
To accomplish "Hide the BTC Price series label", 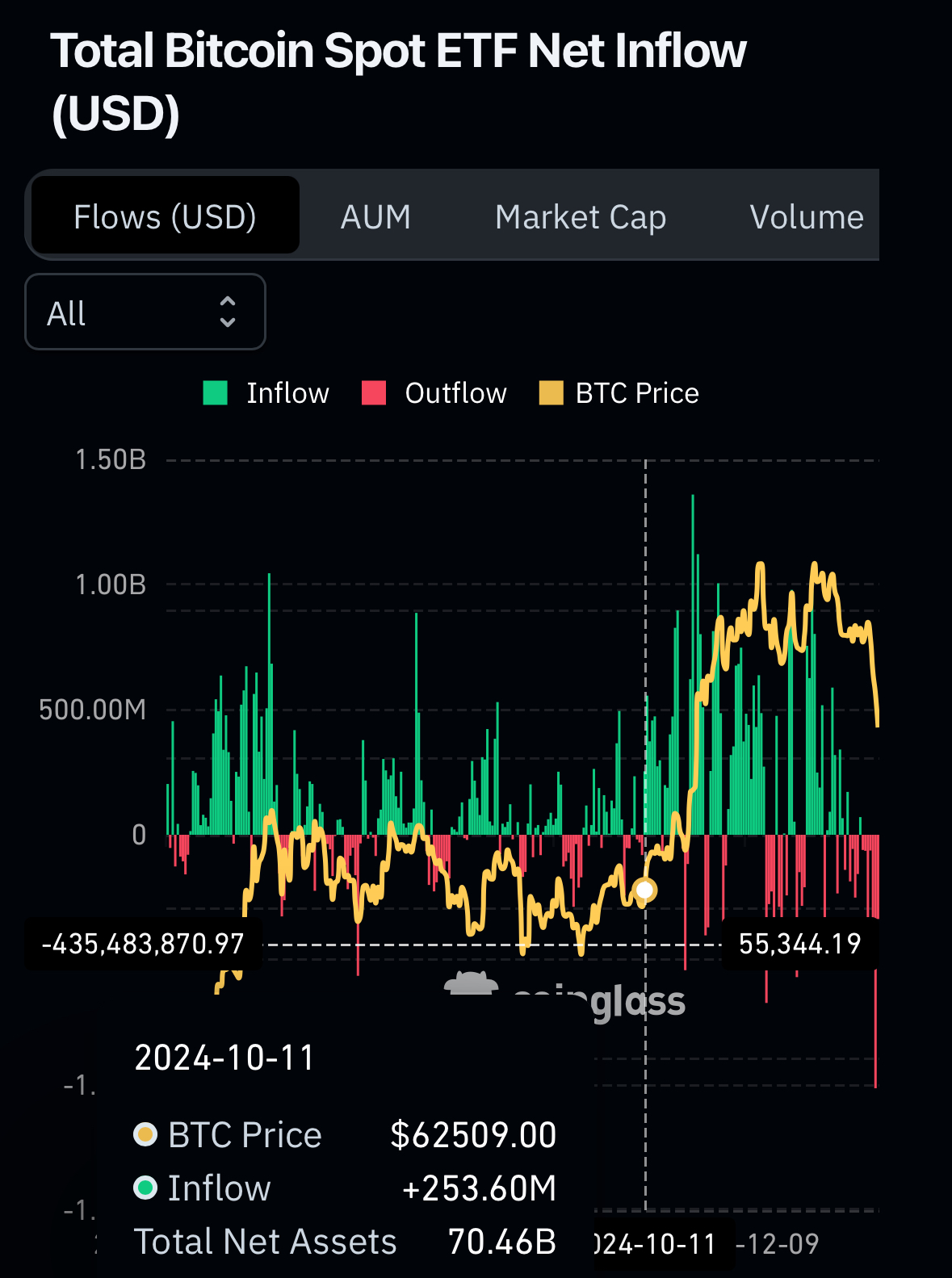I will (637, 393).
